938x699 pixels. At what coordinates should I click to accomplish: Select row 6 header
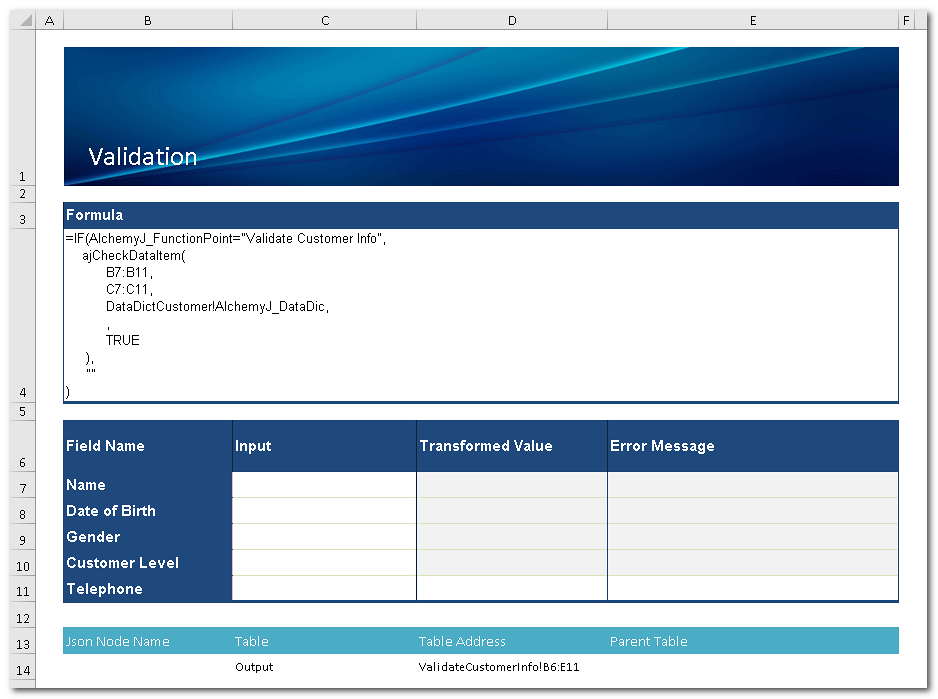(23, 446)
